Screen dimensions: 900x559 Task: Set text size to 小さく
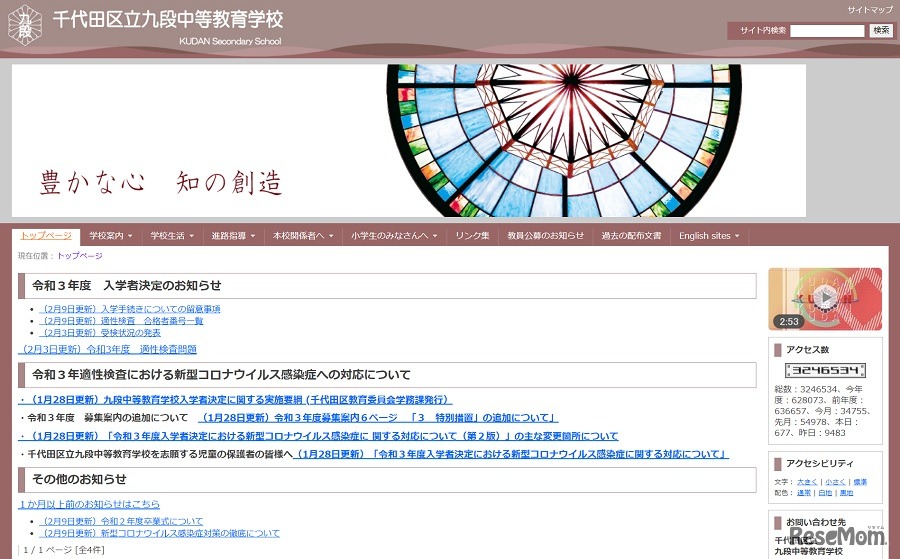[835, 482]
